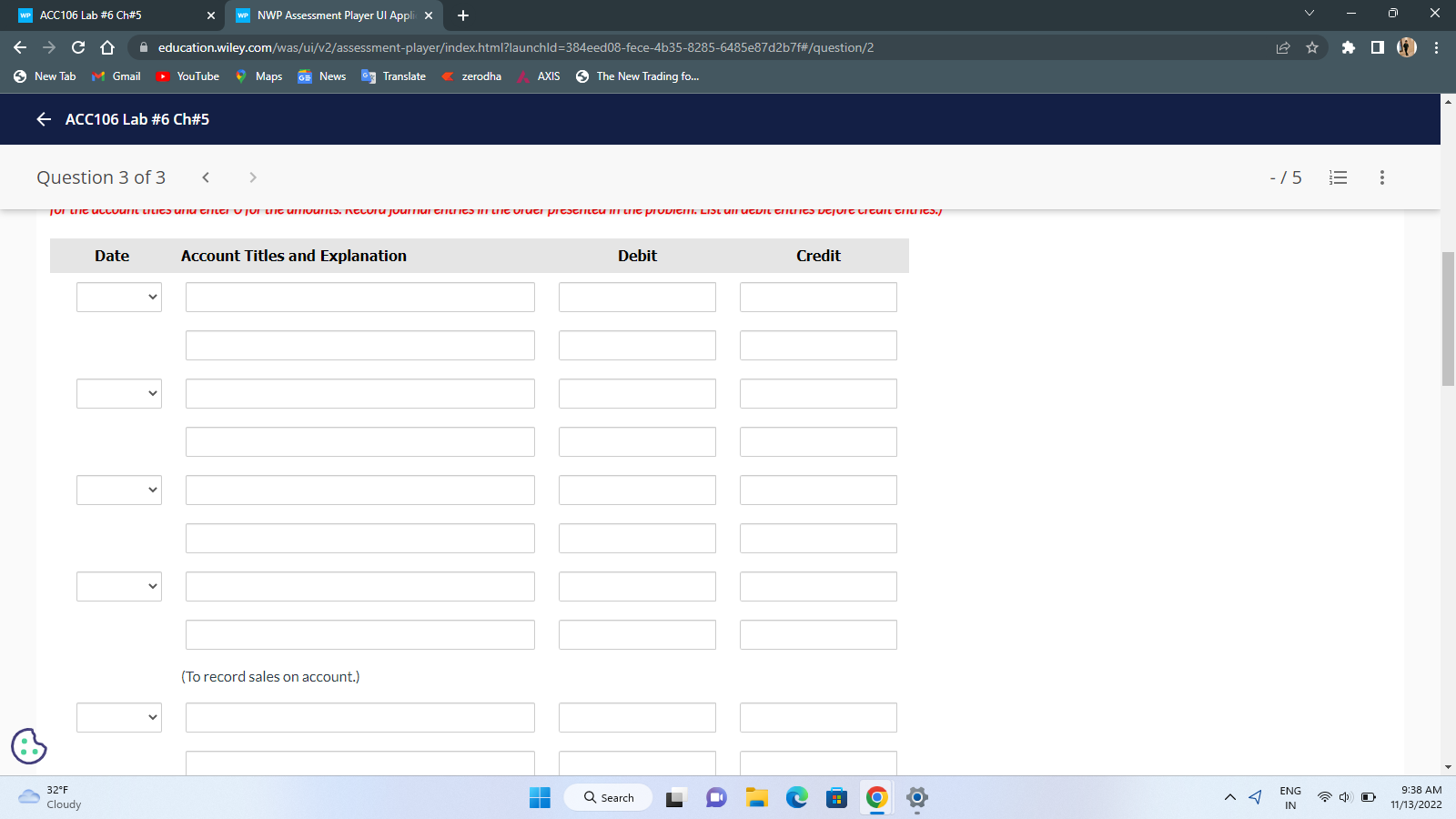Open the tab list chevron in title bar
Screen dimensions: 1456x819
pyautogui.click(x=1309, y=14)
